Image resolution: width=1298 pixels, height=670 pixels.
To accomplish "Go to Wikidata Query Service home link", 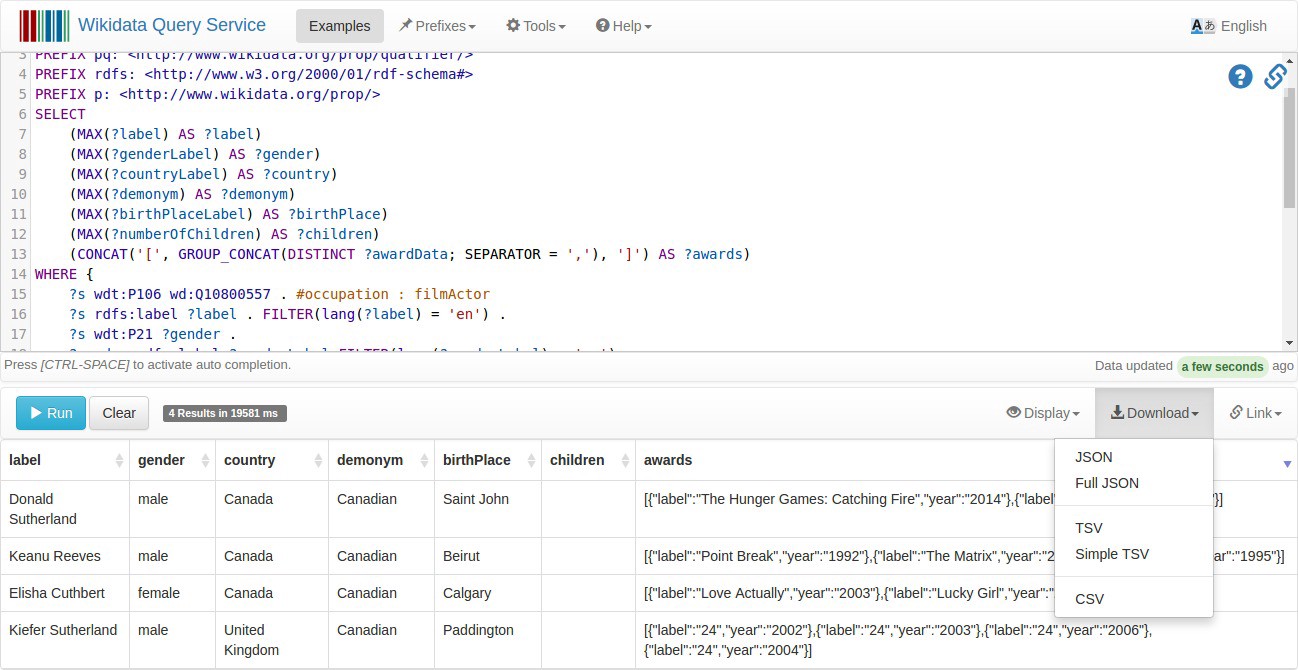I will tap(172, 26).
